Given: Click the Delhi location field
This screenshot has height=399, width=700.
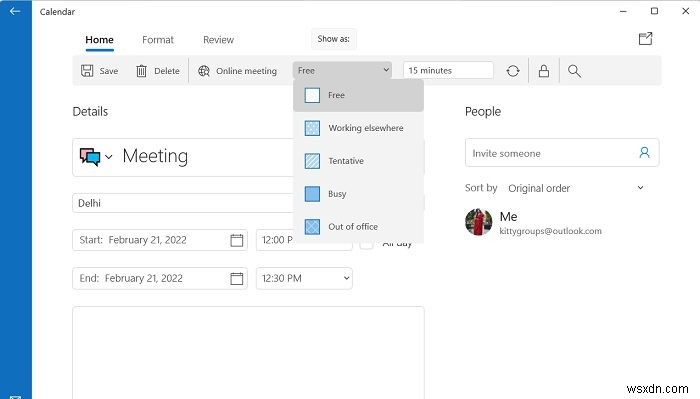Looking at the screenshot, I should pyautogui.click(x=183, y=203).
